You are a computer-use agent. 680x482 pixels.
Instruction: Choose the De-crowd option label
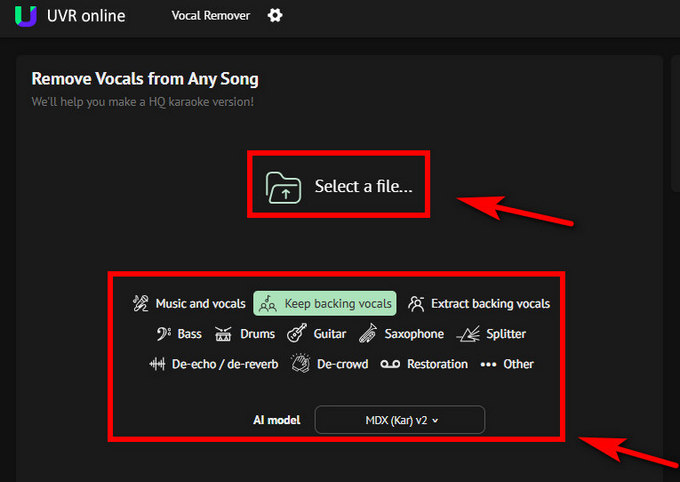[x=343, y=364]
